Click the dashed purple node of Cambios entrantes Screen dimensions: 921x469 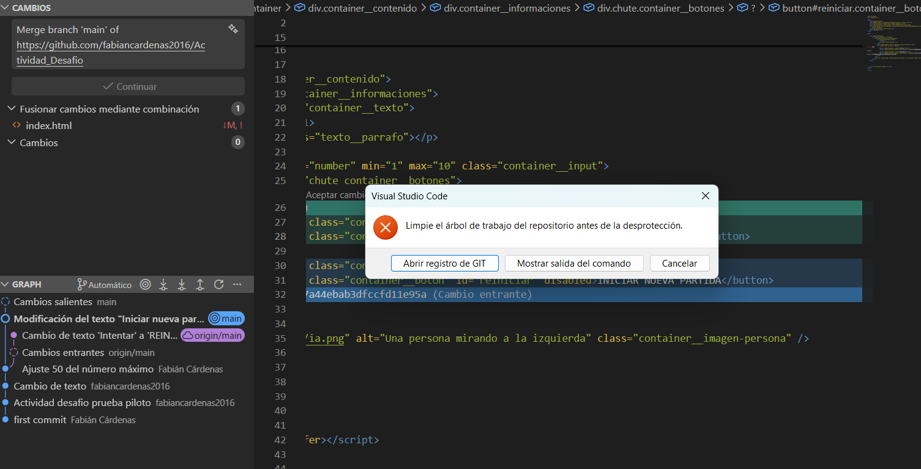point(14,352)
